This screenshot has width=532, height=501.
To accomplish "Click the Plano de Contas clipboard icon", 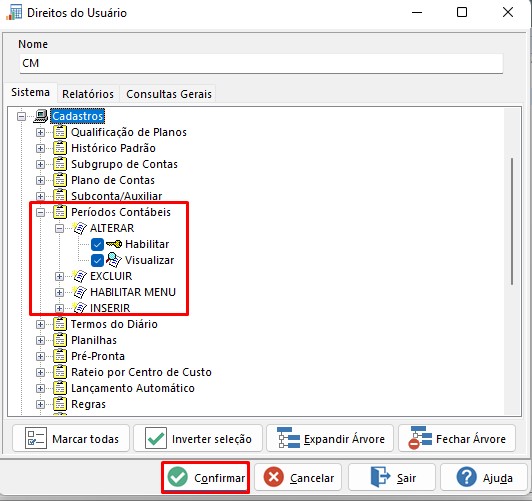I will coord(60,180).
